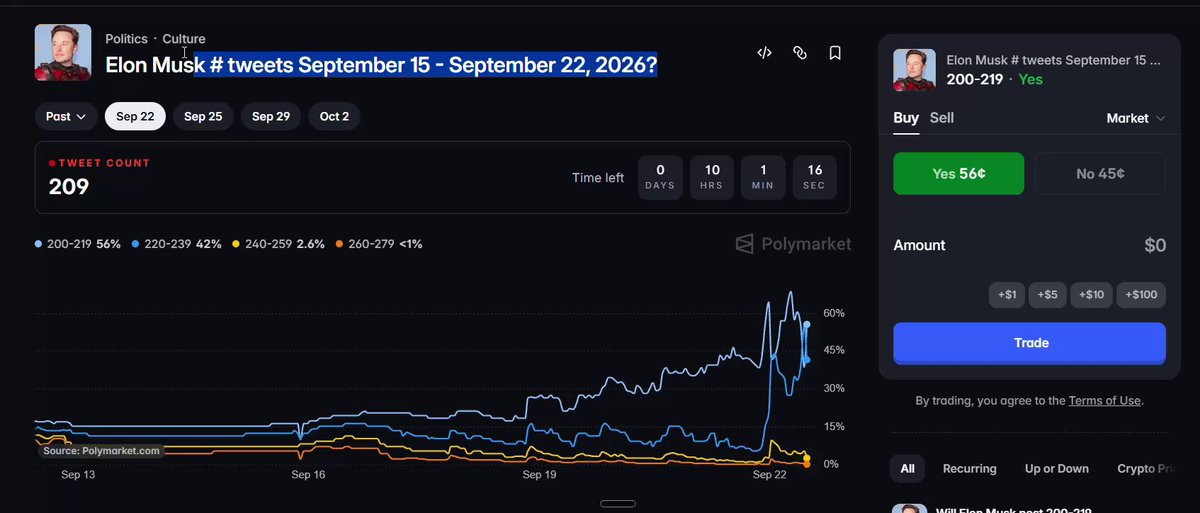Click the blue Trade button
The image size is (1200, 513).
[1029, 342]
